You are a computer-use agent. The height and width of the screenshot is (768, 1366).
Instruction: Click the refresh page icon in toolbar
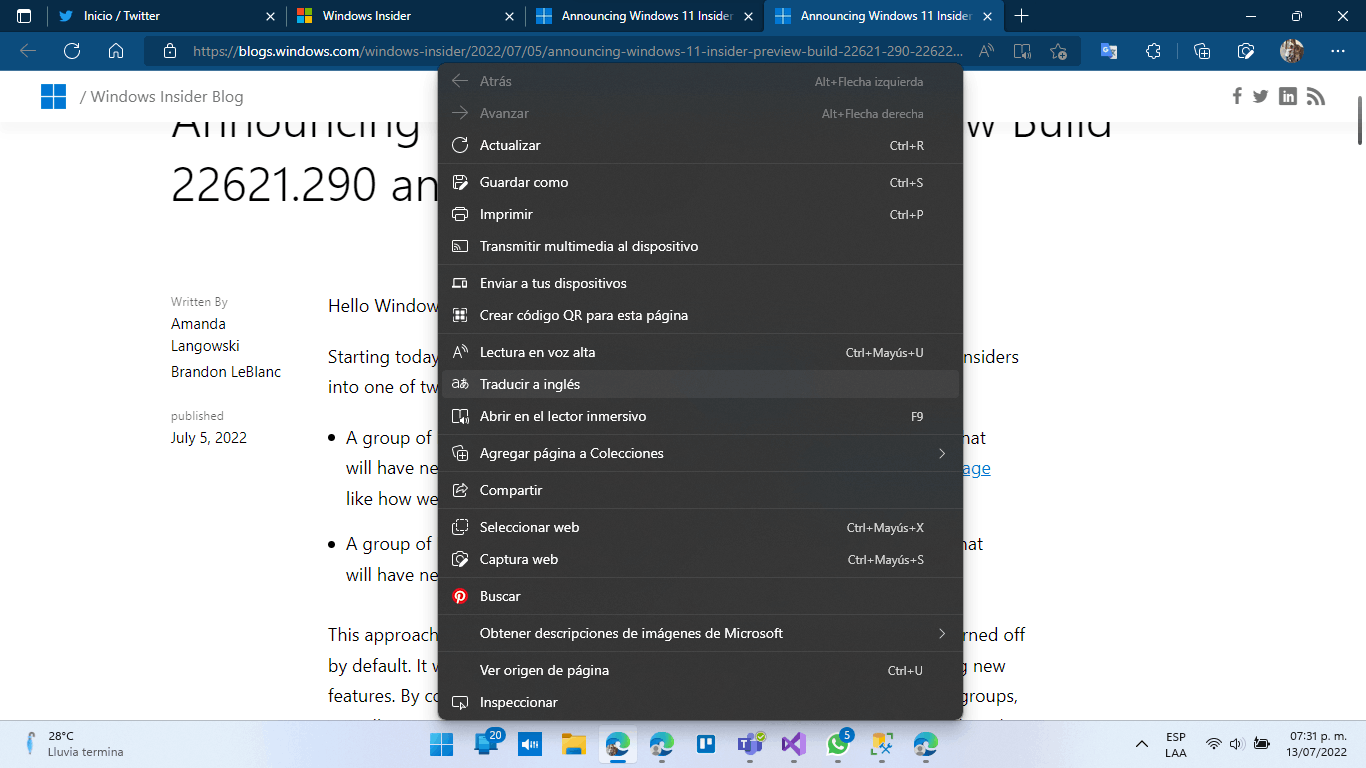(72, 51)
